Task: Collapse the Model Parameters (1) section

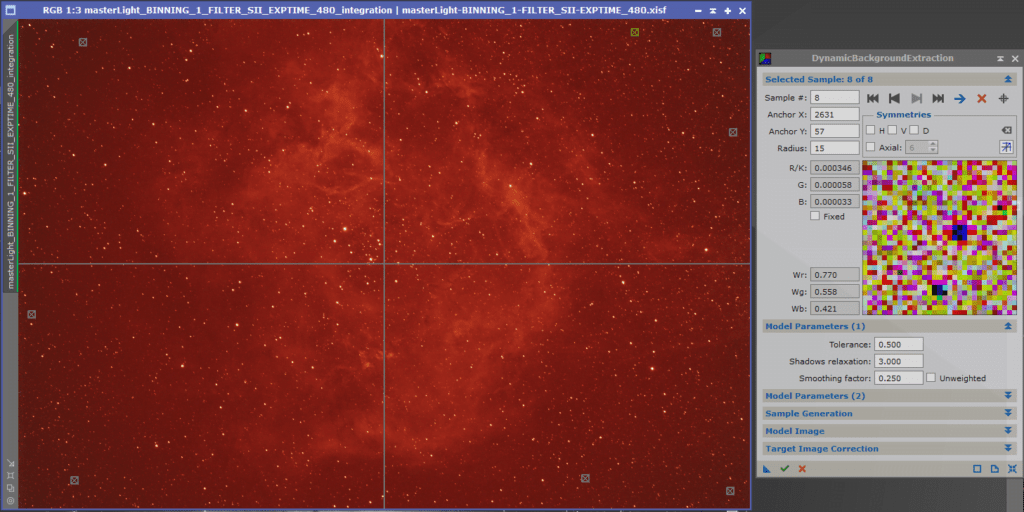Action: pos(1008,325)
